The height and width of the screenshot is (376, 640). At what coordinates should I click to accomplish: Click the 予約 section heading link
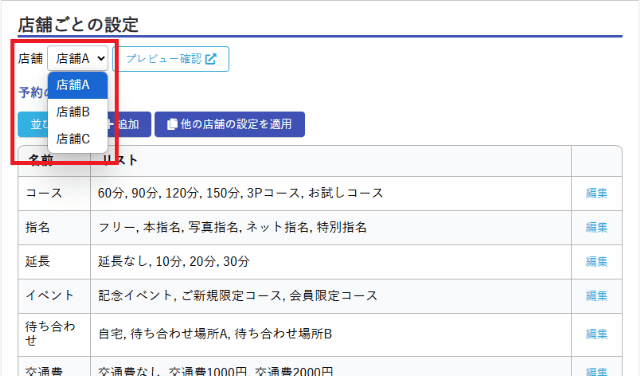pos(33,92)
